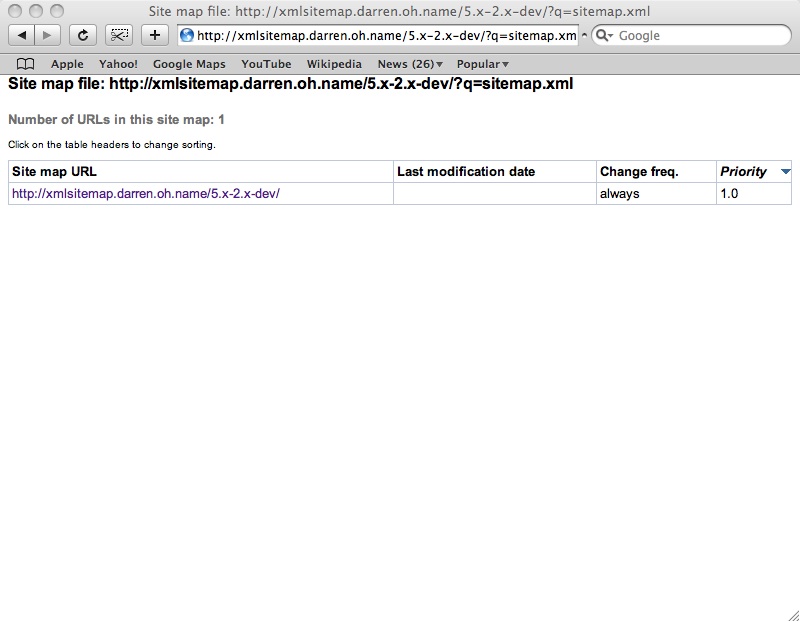Open the Google Maps bookmark
The width and height of the screenshot is (800, 622).
point(189,64)
